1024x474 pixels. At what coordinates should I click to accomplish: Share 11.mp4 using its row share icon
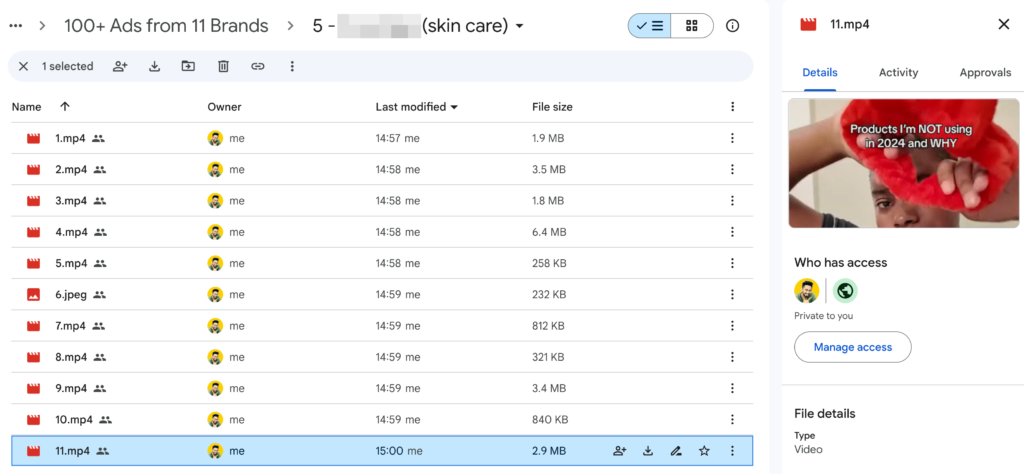point(620,450)
